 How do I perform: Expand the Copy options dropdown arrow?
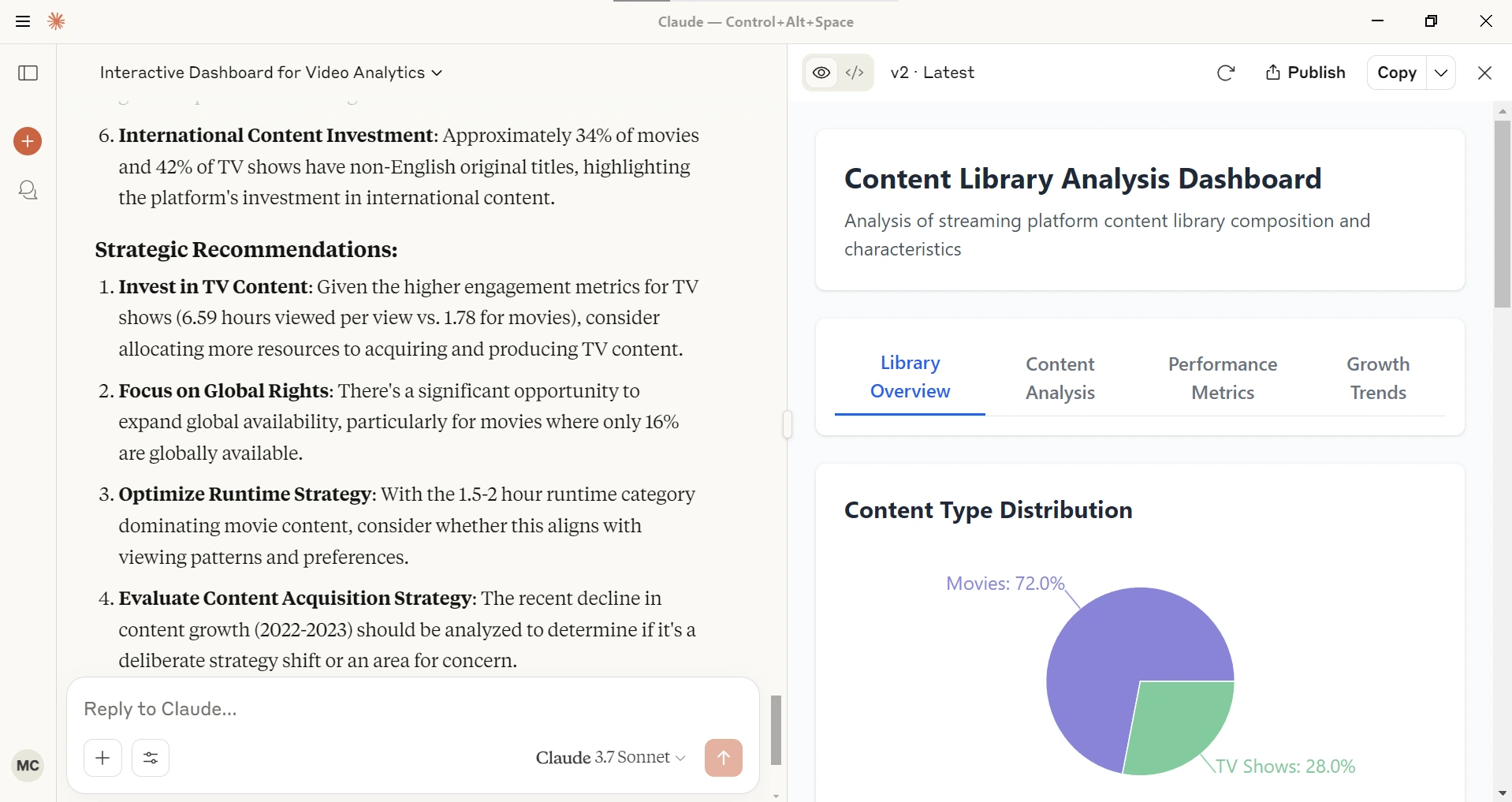[1441, 73]
